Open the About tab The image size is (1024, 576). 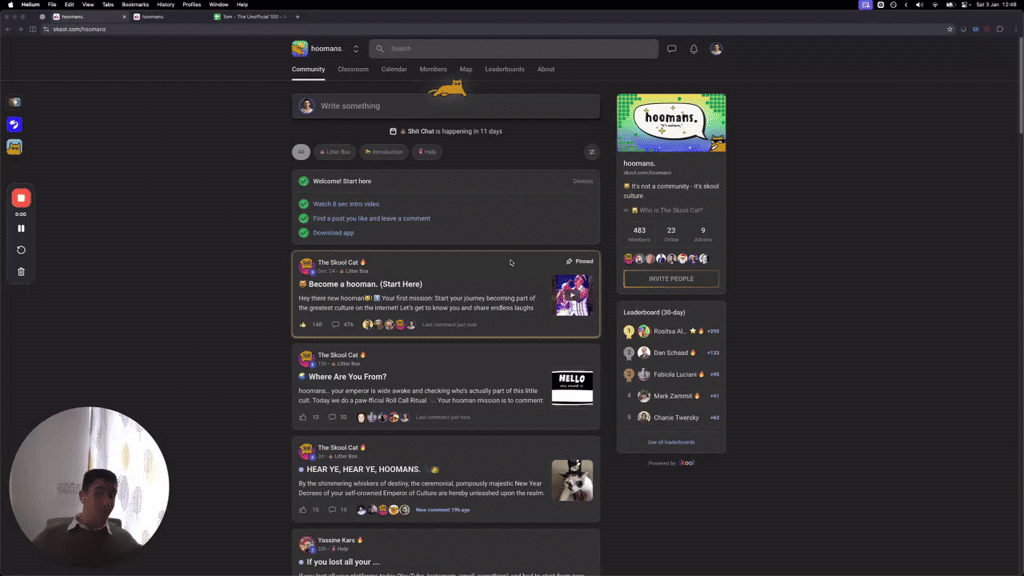point(546,69)
